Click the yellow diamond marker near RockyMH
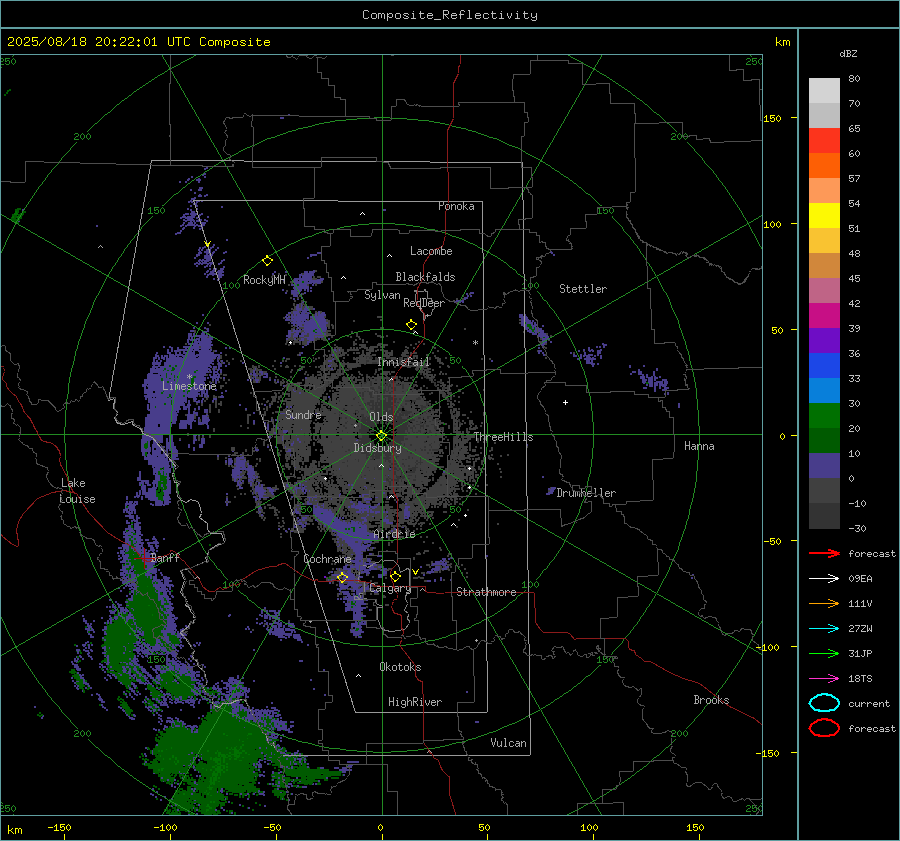The height and width of the screenshot is (841, 900). [x=267, y=261]
